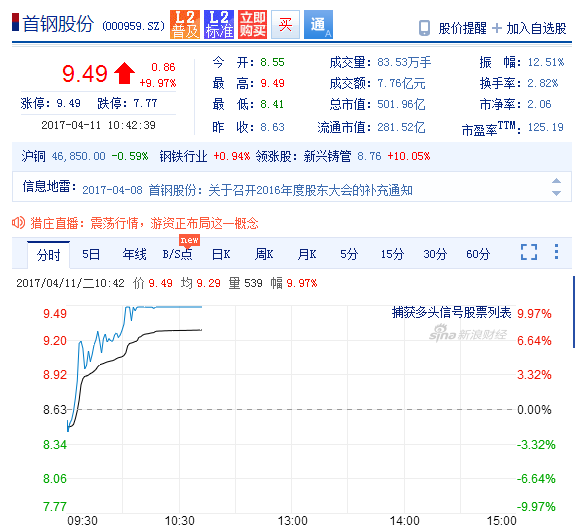Screen dimensions: 575x527
Task: Switch to the 5分 chart tab
Action: [x=349, y=254]
